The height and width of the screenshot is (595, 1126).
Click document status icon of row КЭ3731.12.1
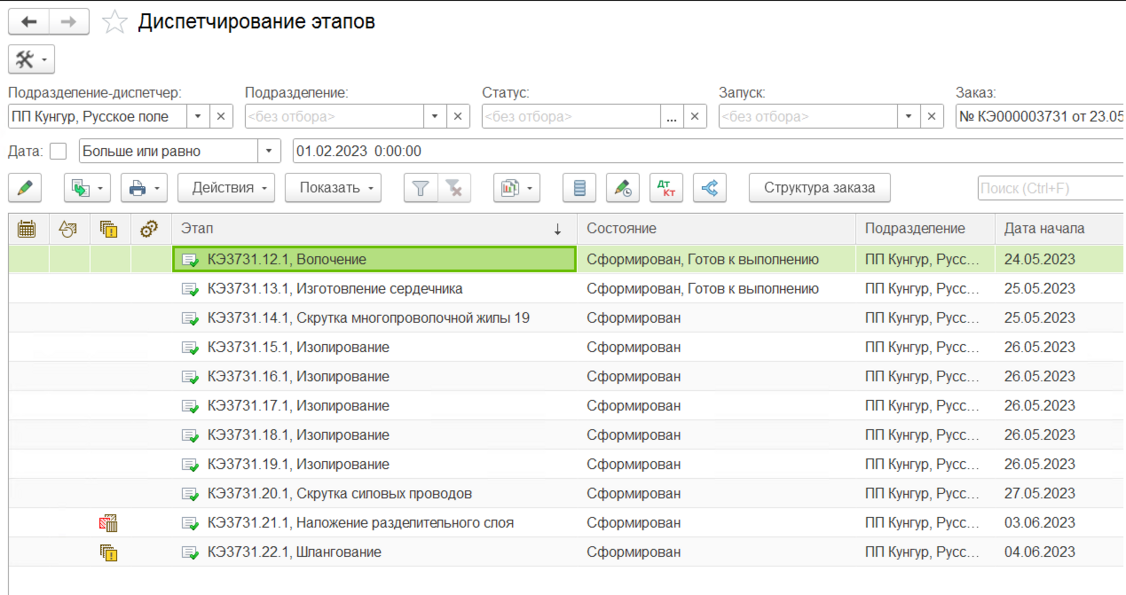[190, 260]
